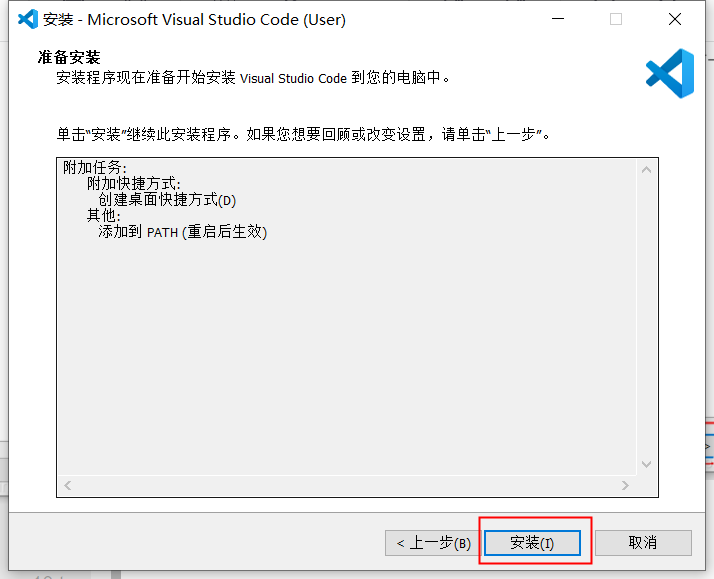Select the 添加到 PATH (重启后生效) line
This screenshot has width=714, height=579.
[x=183, y=232]
